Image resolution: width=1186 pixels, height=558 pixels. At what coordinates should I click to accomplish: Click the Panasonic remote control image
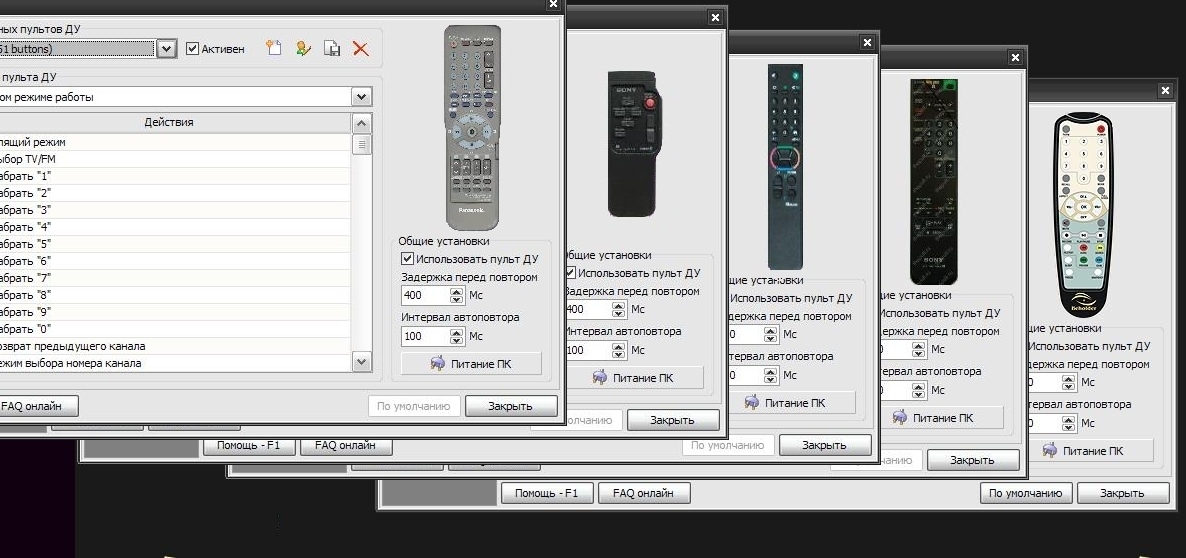tap(472, 127)
